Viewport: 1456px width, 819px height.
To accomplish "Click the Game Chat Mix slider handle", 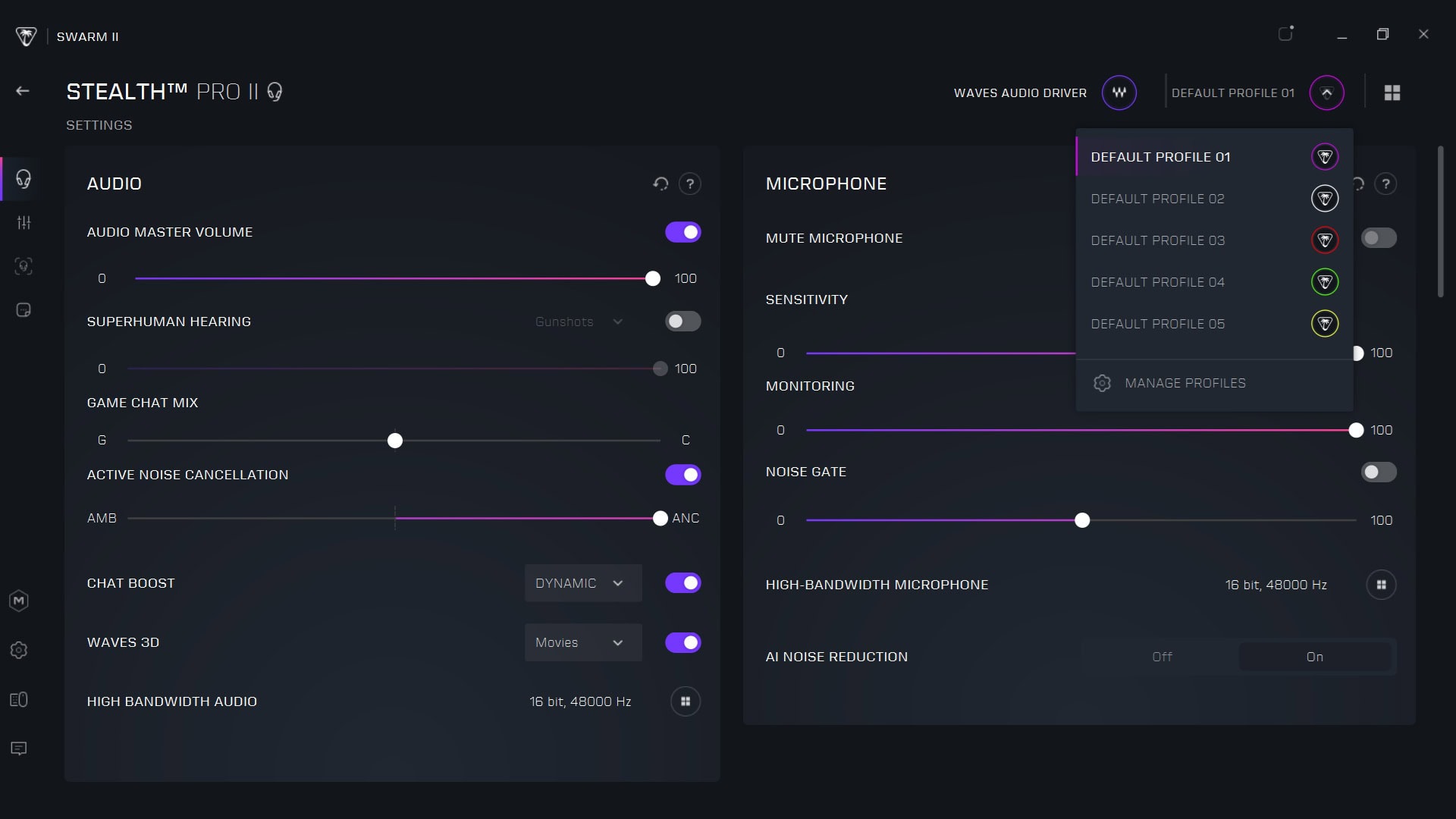I will [x=395, y=441].
